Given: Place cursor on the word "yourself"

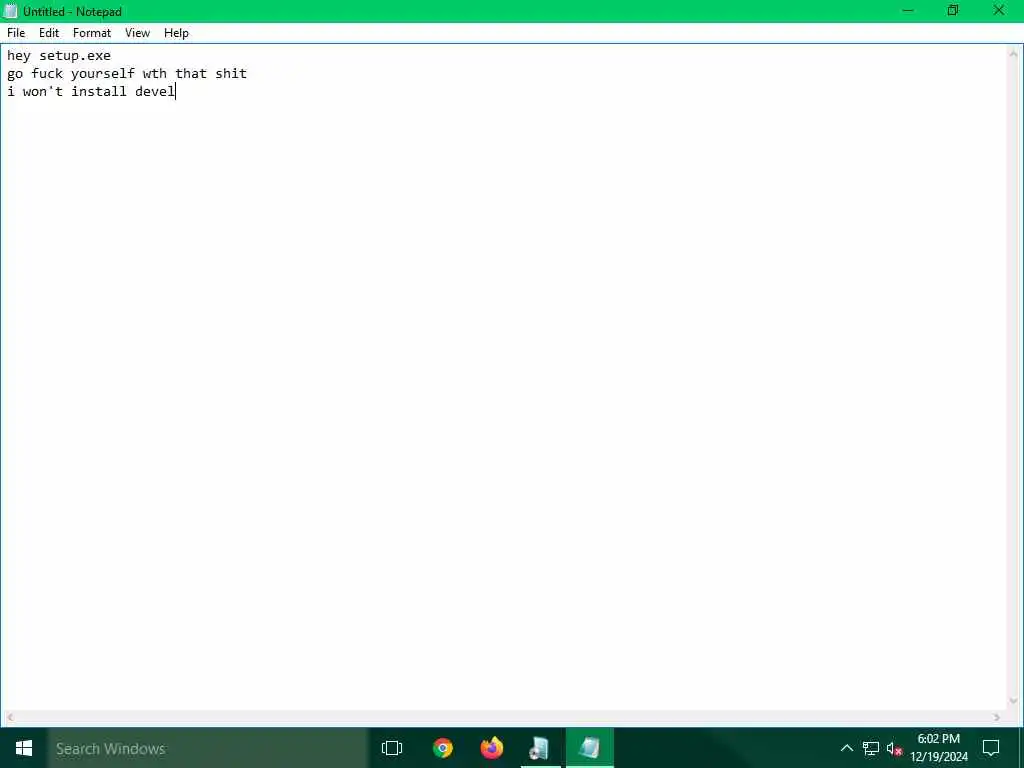Looking at the screenshot, I should [x=103, y=73].
